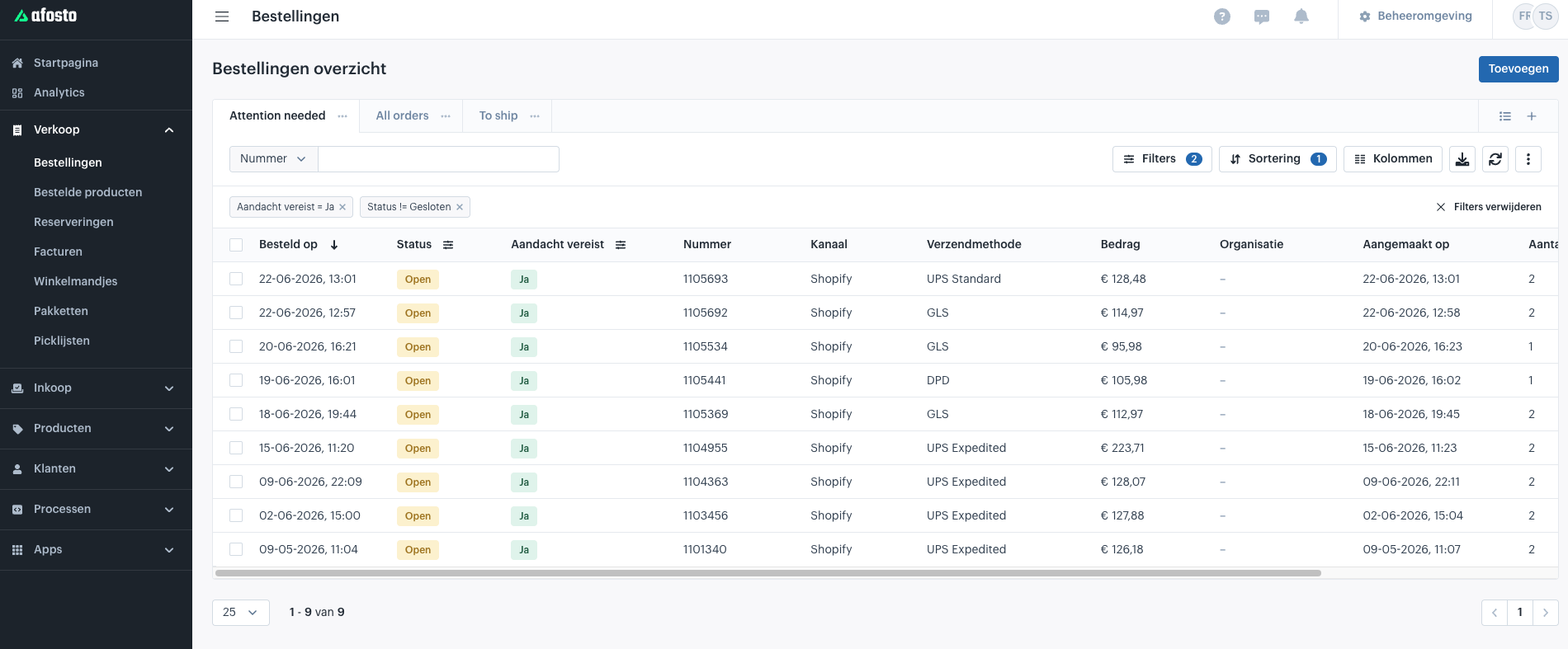Refresh the orders table
The image size is (1568, 649).
click(1495, 159)
